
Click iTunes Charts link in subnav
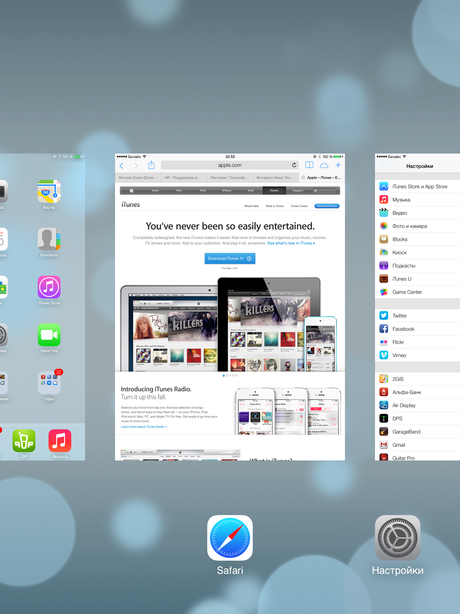(x=299, y=206)
